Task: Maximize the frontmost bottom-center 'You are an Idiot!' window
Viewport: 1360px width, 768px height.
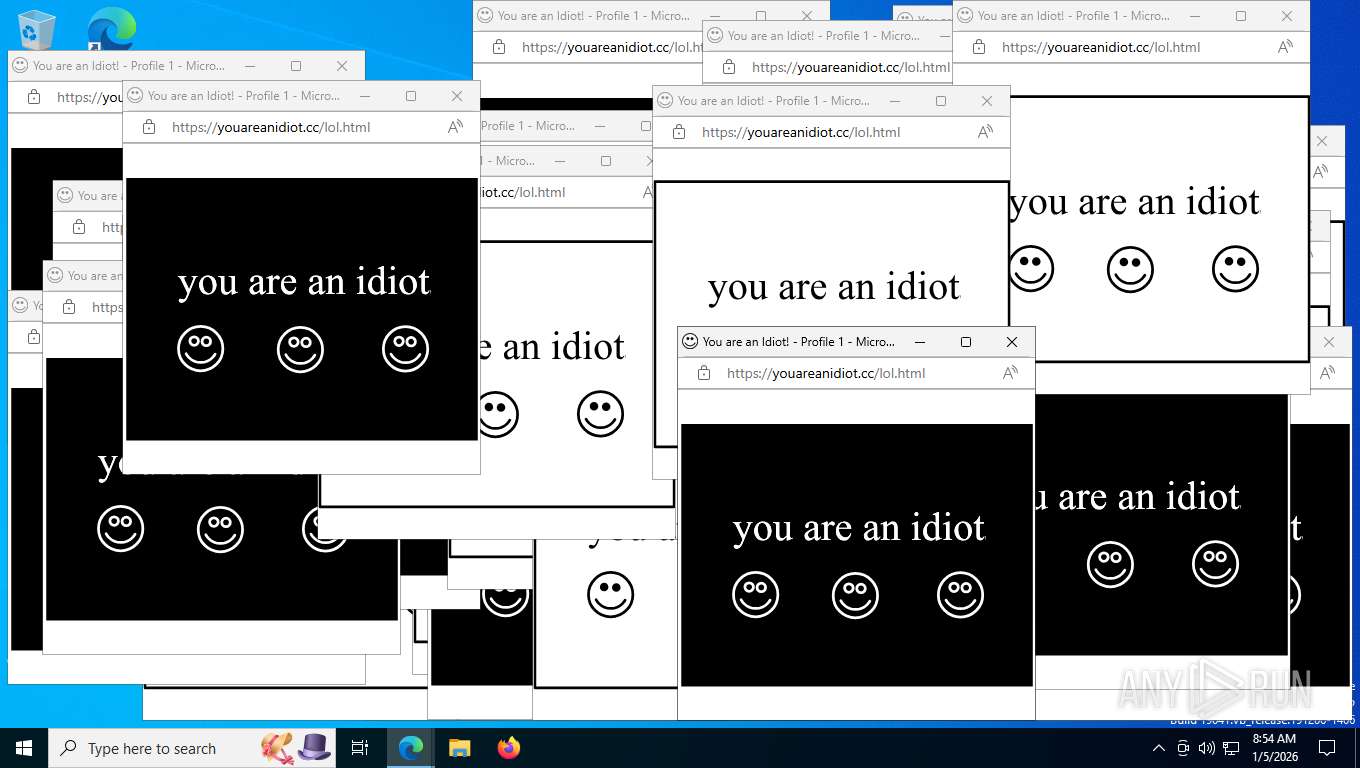Action: pos(966,342)
